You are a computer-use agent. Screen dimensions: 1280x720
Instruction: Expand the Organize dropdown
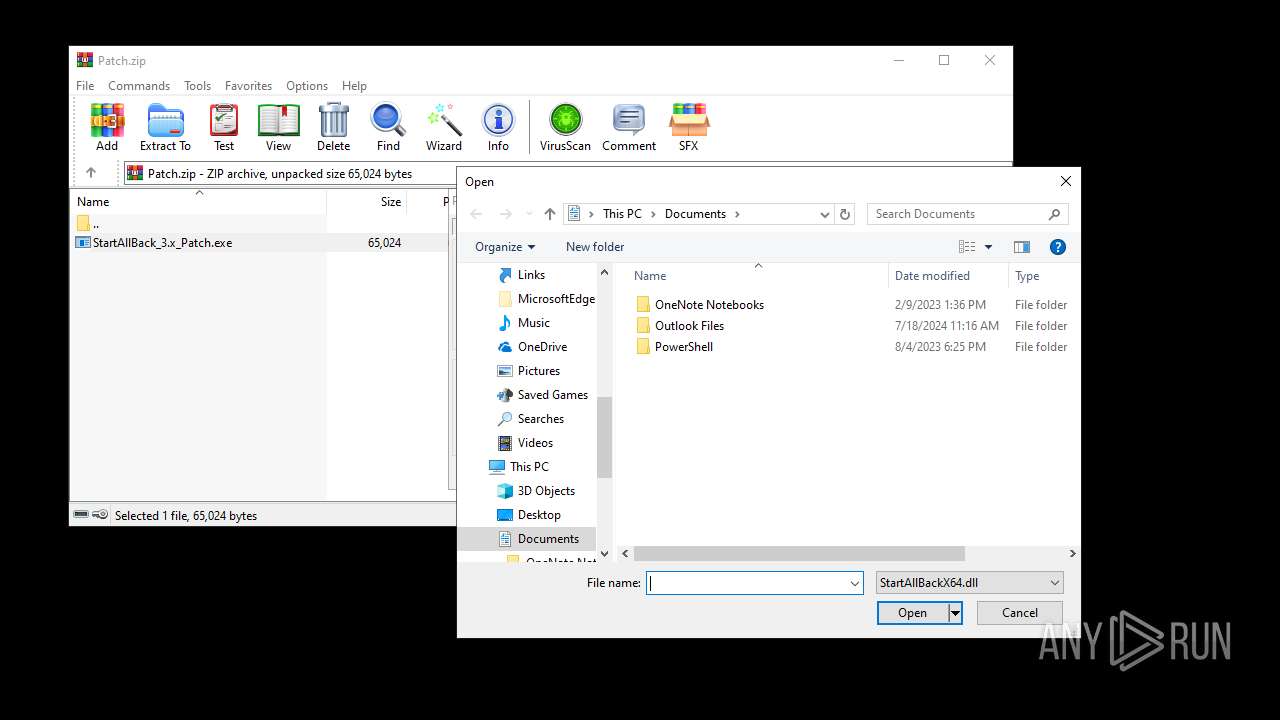coord(505,247)
